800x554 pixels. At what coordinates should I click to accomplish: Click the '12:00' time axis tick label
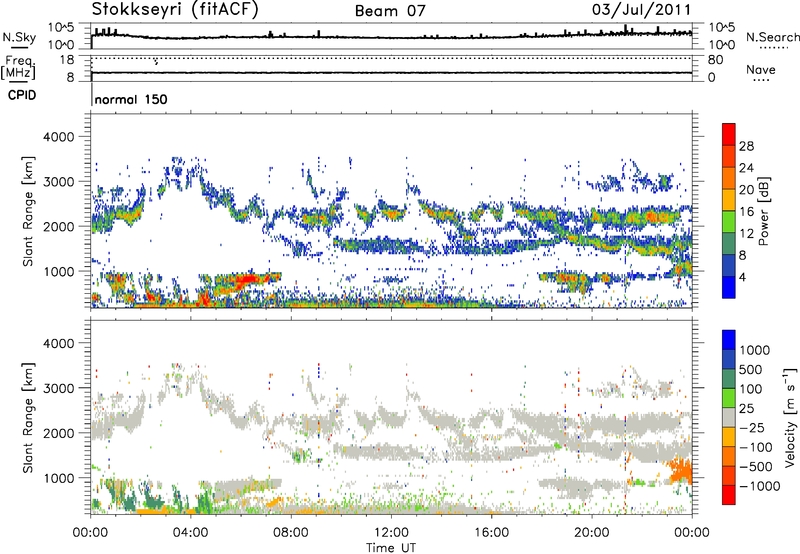(391, 533)
